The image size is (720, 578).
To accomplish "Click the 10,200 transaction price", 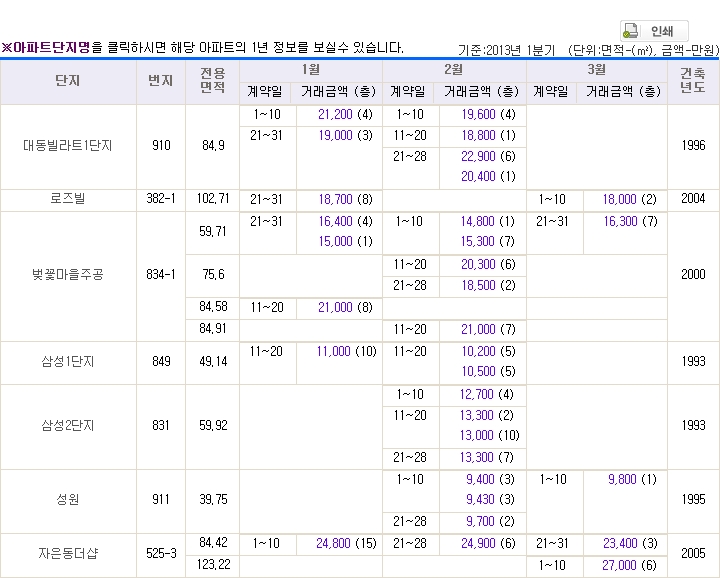I will tap(478, 352).
